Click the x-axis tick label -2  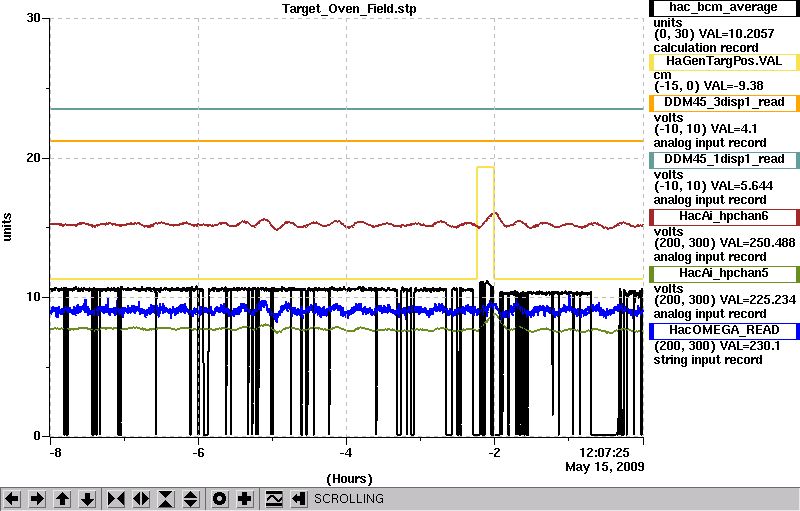click(494, 452)
